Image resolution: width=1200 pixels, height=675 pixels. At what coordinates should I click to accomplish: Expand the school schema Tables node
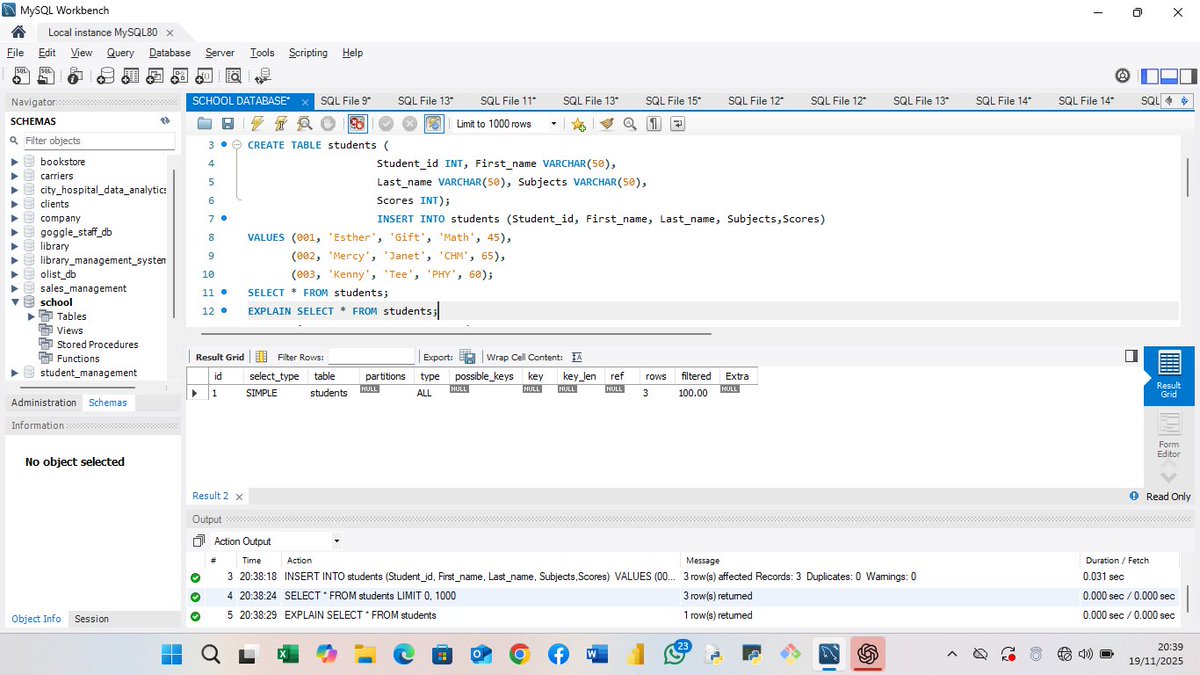tap(31, 316)
